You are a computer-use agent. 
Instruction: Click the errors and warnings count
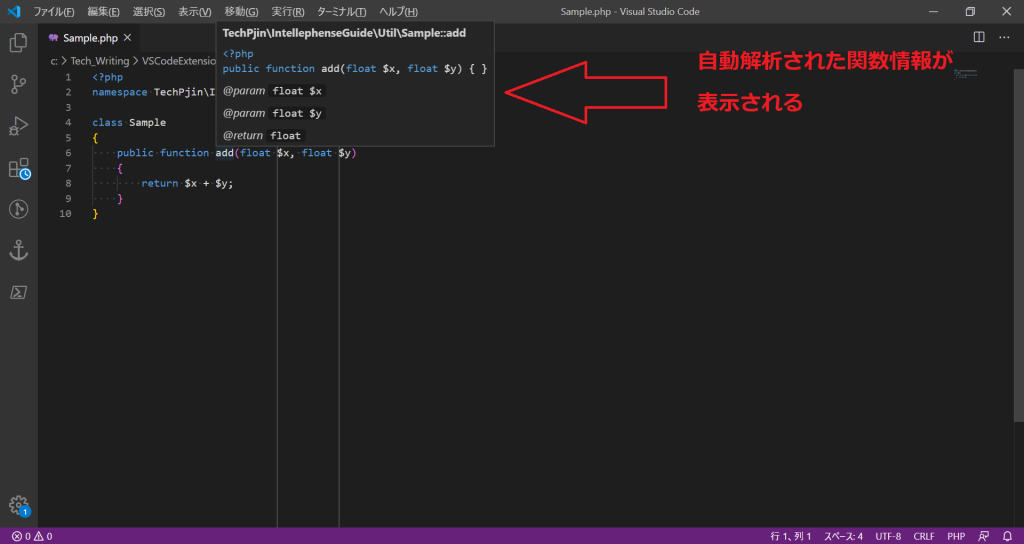(x=32, y=536)
